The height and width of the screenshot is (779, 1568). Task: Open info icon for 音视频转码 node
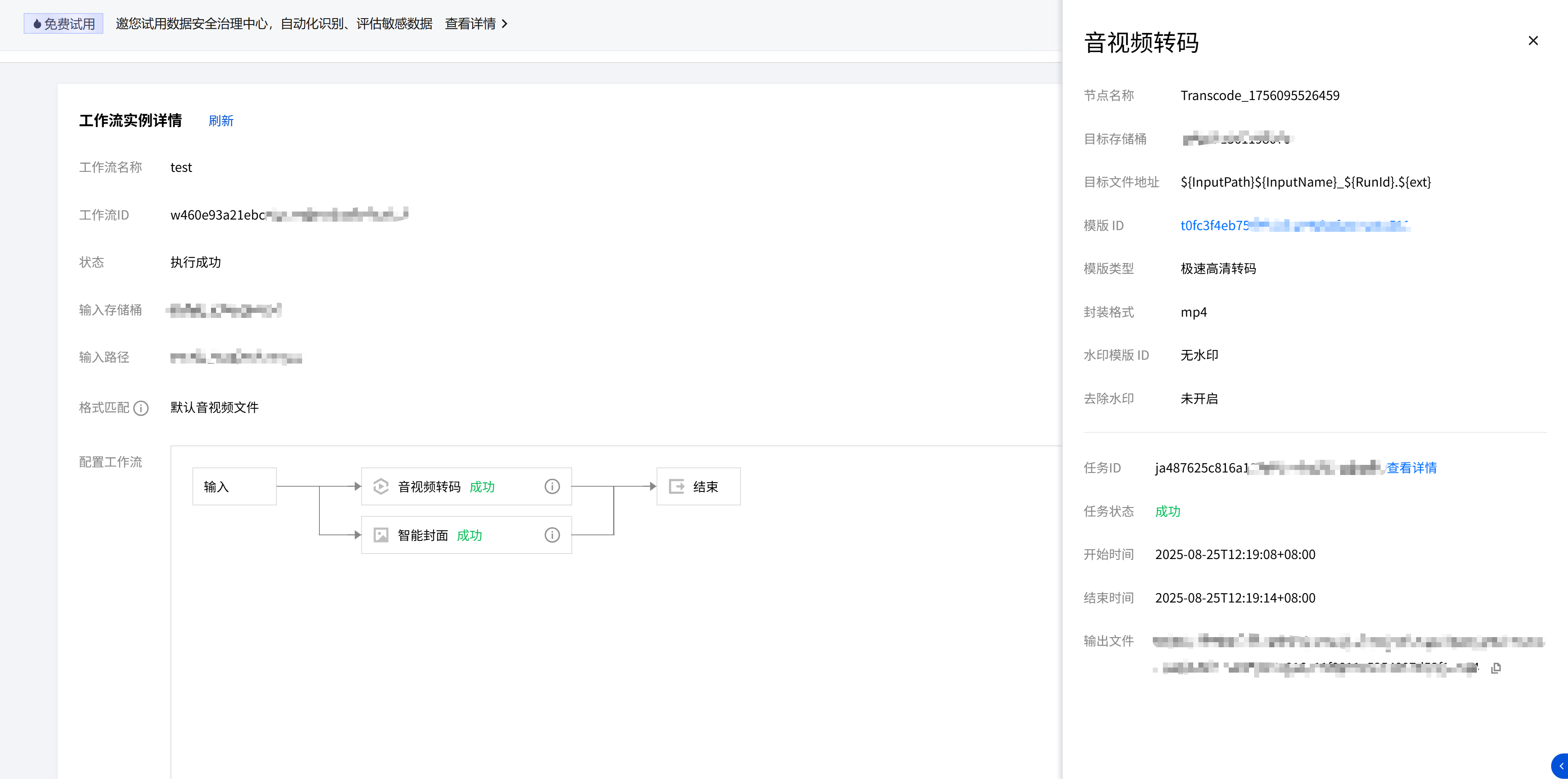552,486
